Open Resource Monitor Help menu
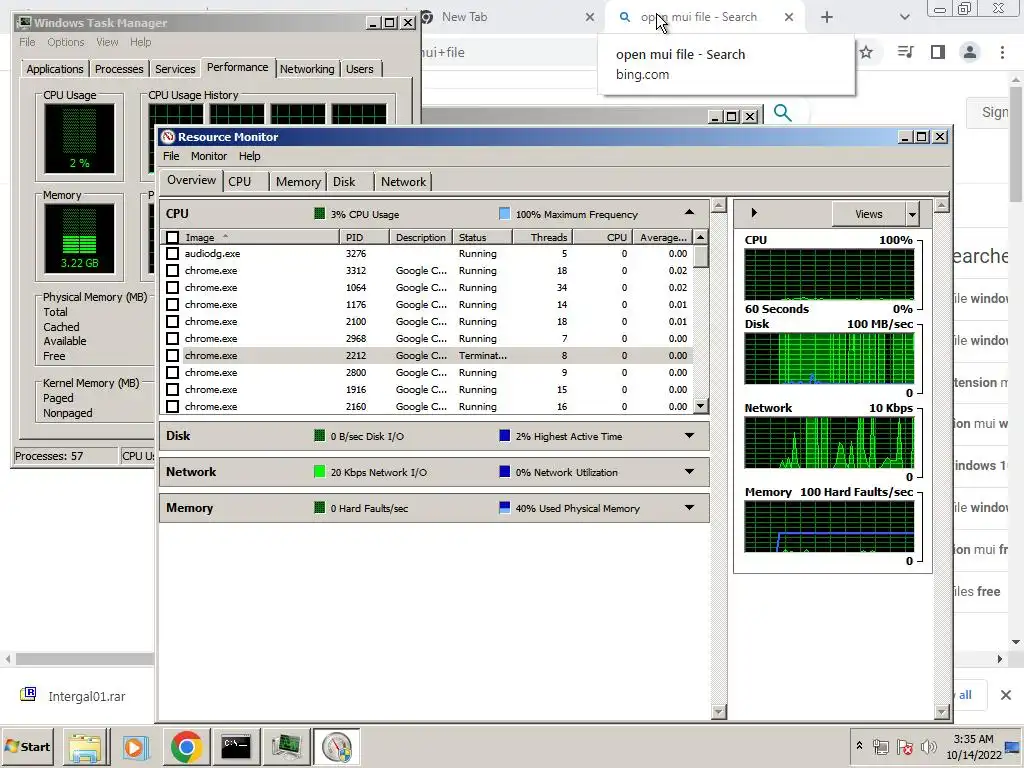This screenshot has width=1024, height=768. 249,156
